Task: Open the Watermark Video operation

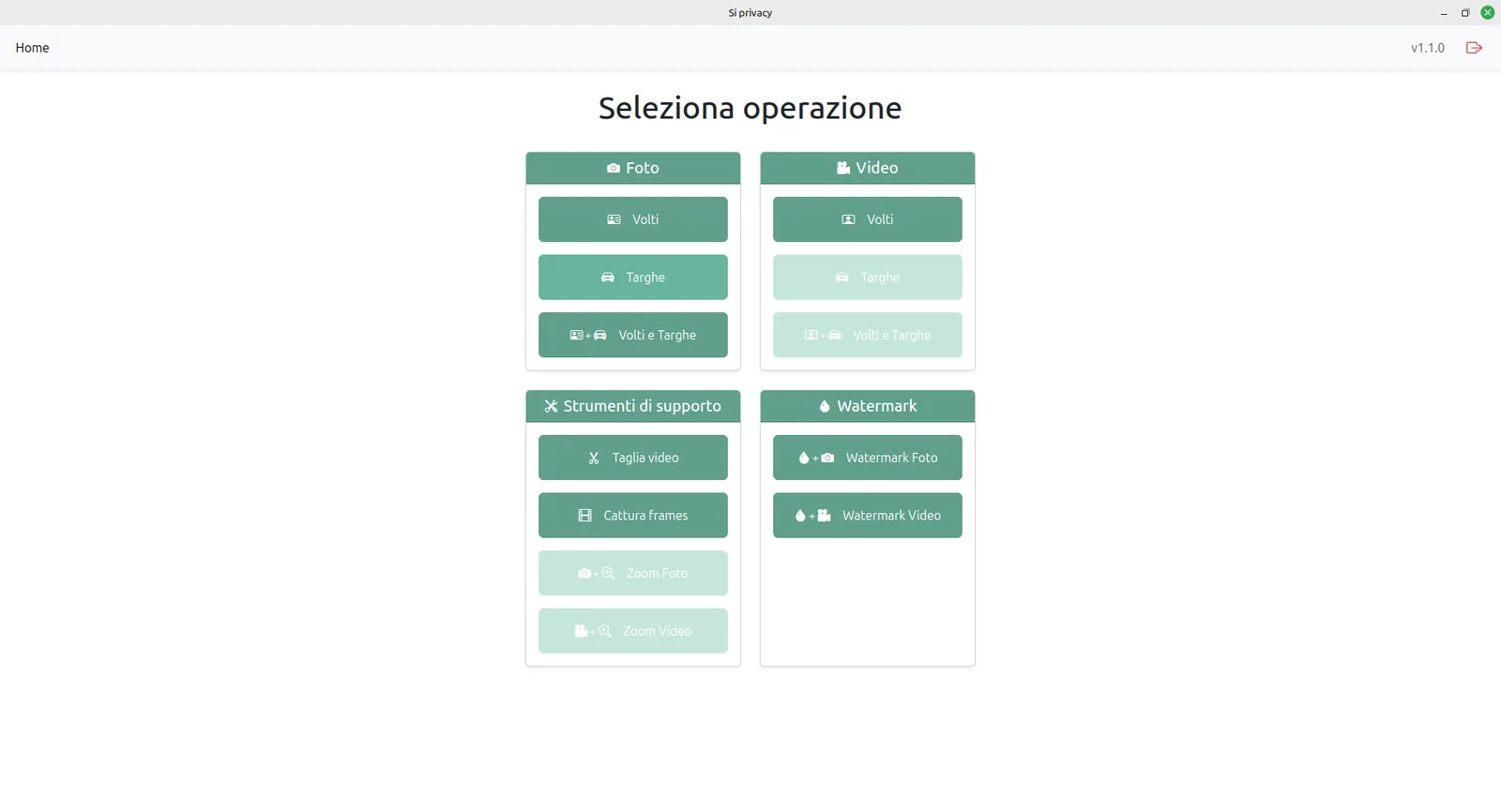Action: click(x=868, y=516)
